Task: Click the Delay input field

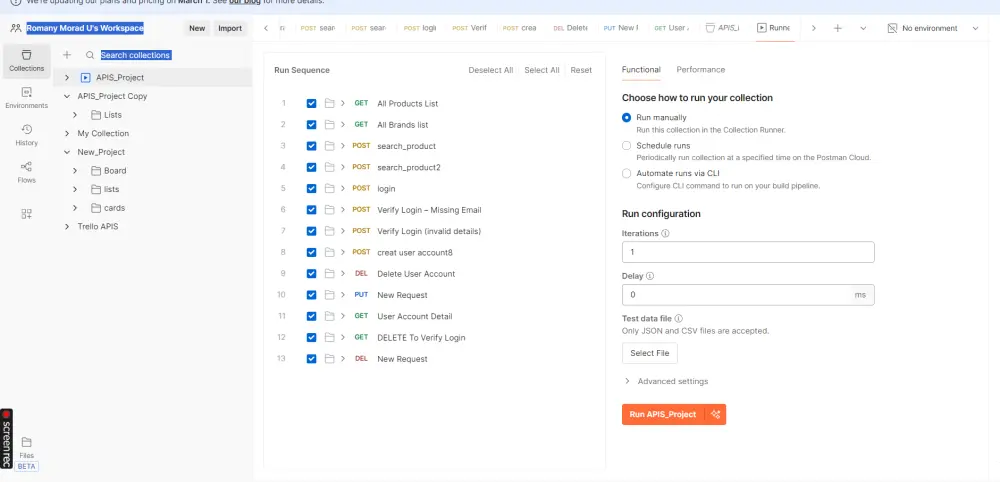Action: (747, 295)
